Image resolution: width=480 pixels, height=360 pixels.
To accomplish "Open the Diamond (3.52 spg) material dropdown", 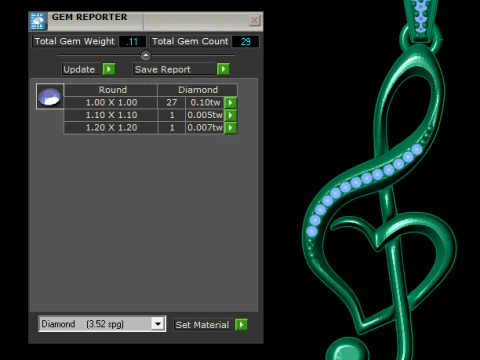I will (102, 324).
